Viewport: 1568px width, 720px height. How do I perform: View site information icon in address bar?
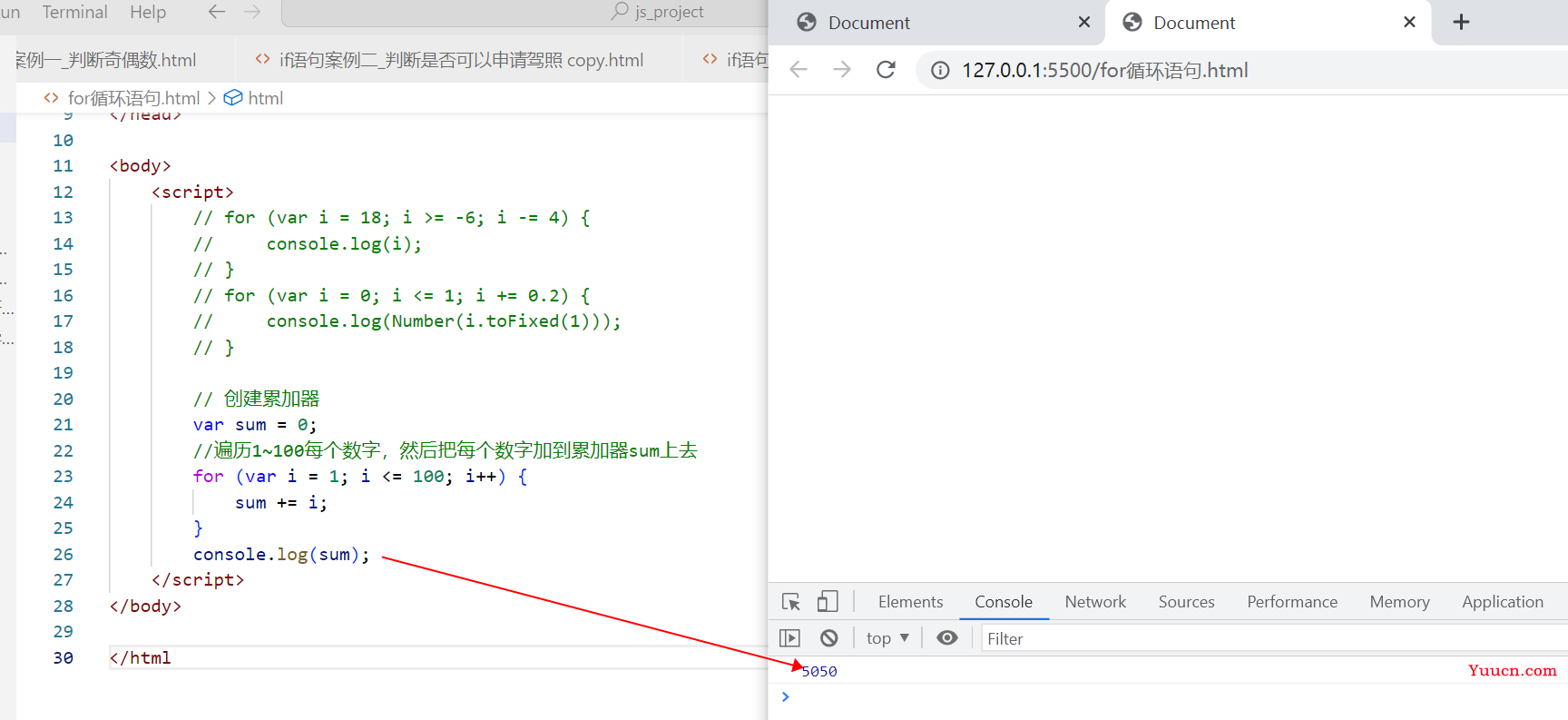coord(941,70)
